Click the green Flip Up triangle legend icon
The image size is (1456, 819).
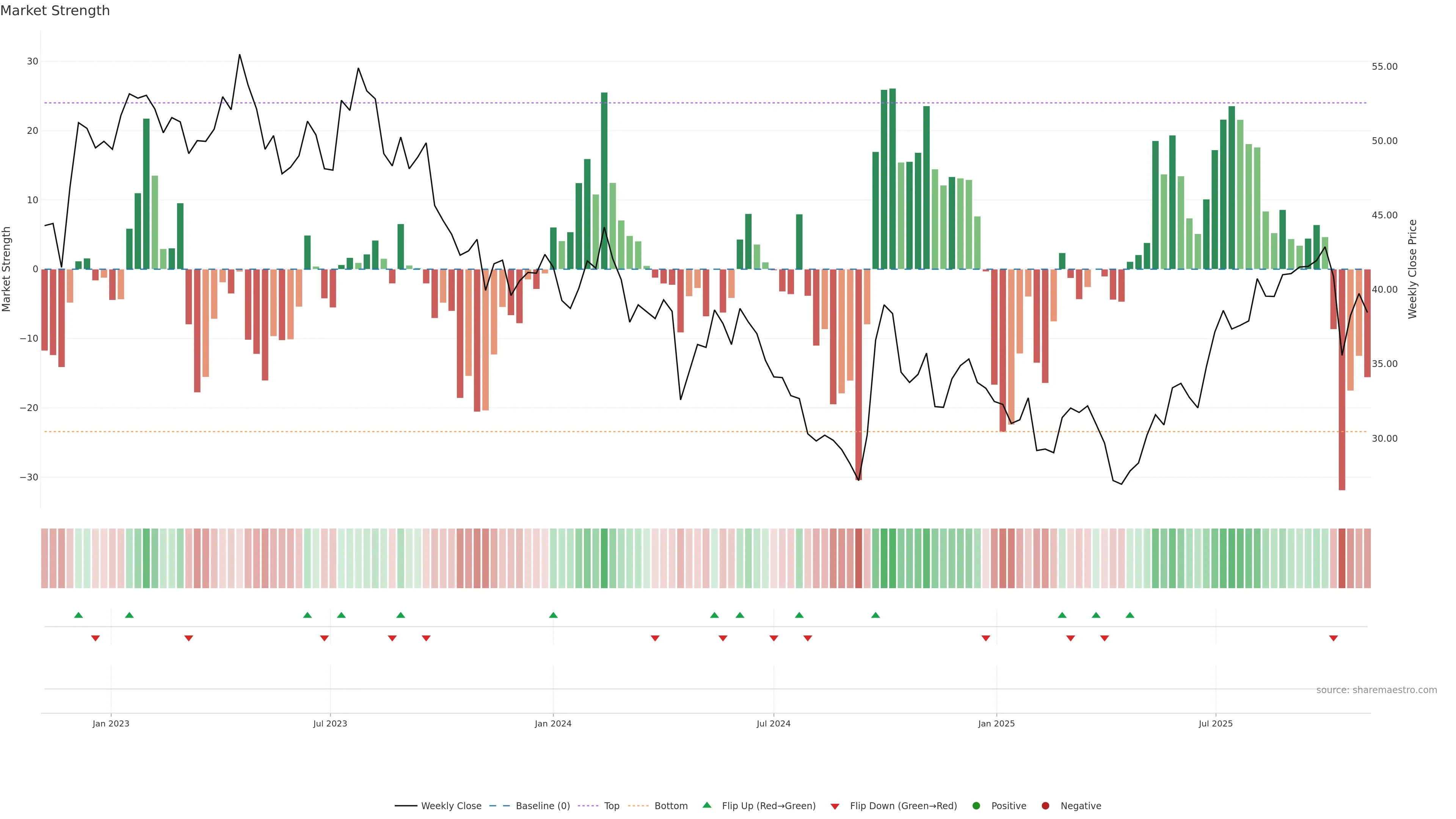706,805
